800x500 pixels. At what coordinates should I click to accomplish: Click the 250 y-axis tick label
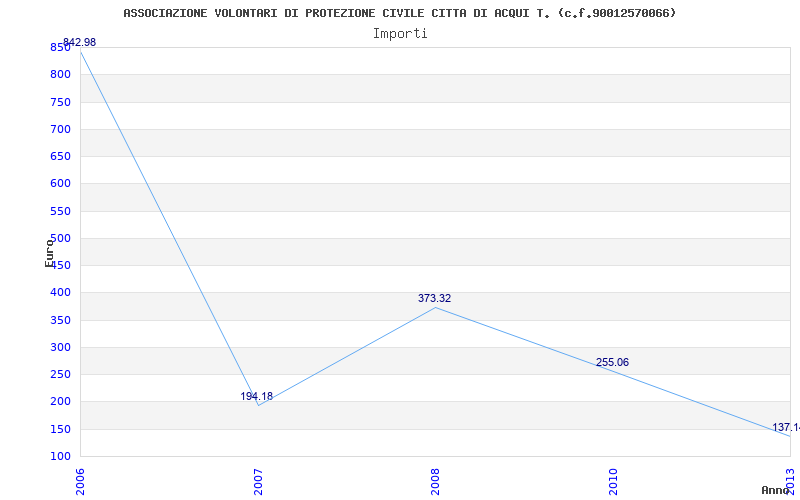pyautogui.click(x=60, y=374)
